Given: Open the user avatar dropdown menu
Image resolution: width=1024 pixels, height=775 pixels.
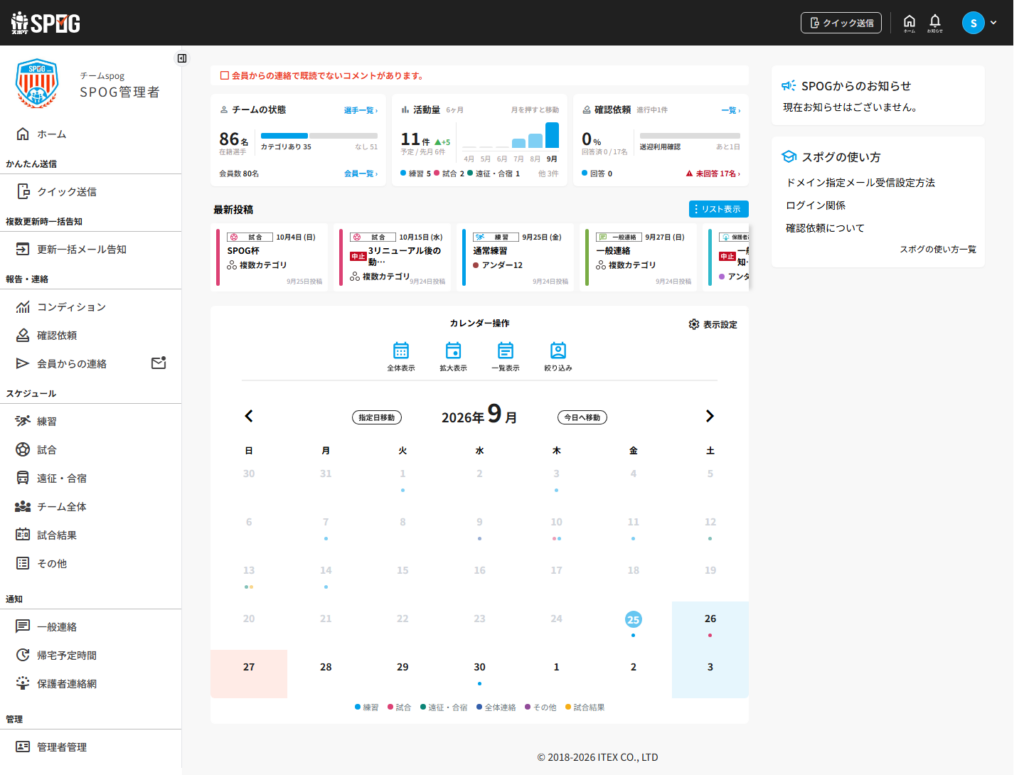Looking at the screenshot, I should pos(979,23).
